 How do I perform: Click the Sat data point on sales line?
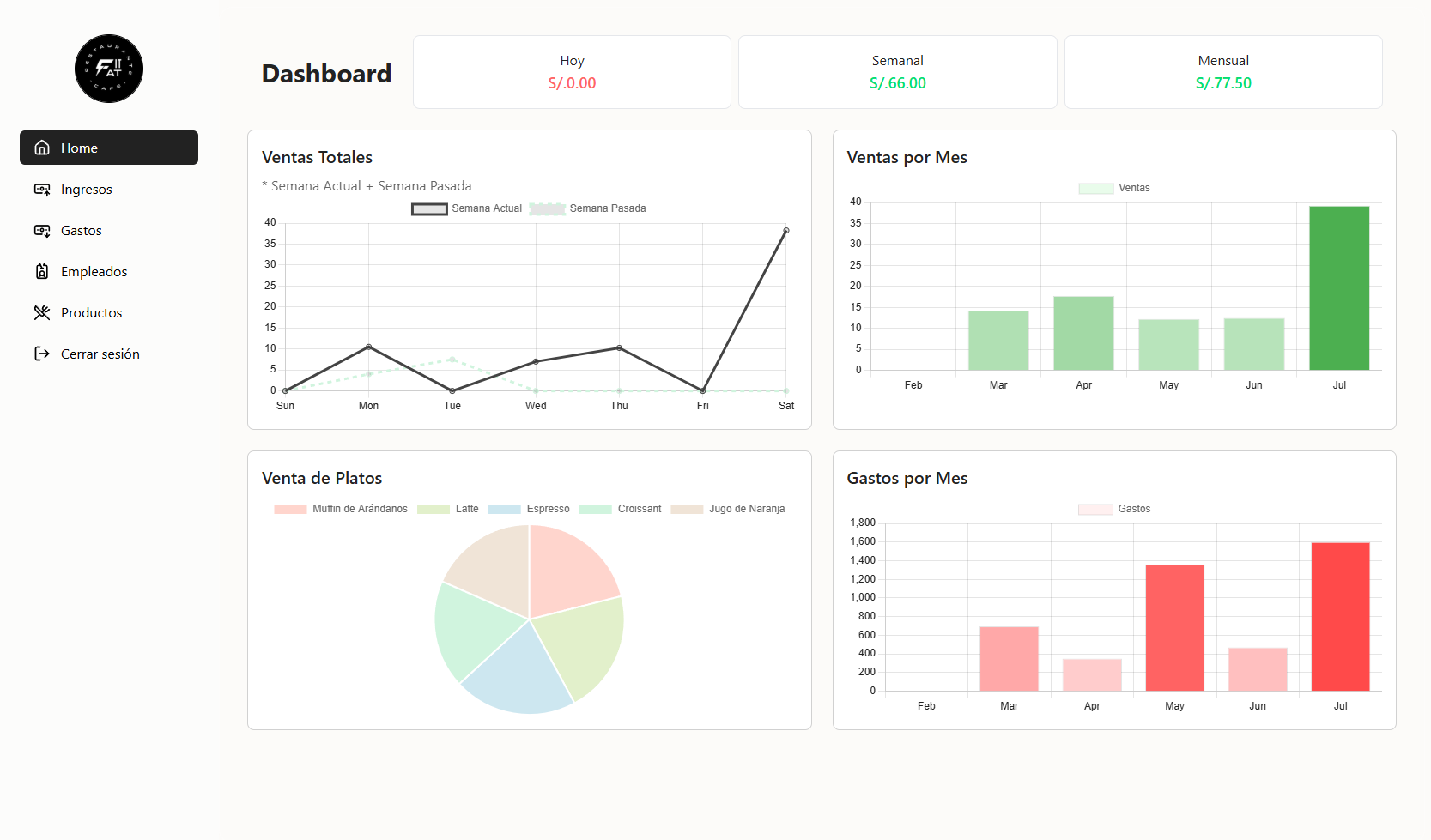click(x=785, y=231)
